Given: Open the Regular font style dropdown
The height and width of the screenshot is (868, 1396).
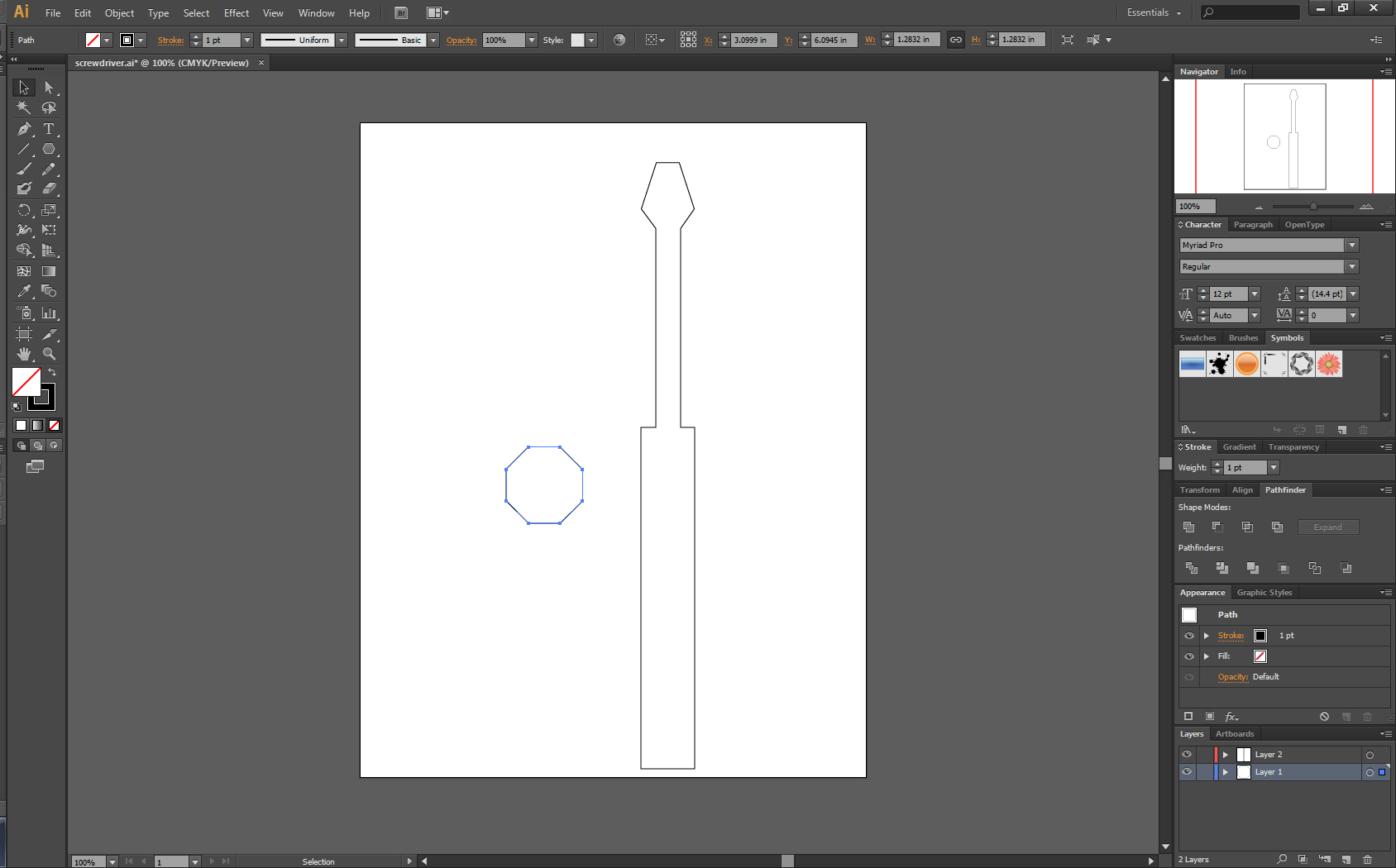Looking at the screenshot, I should [1352, 267].
